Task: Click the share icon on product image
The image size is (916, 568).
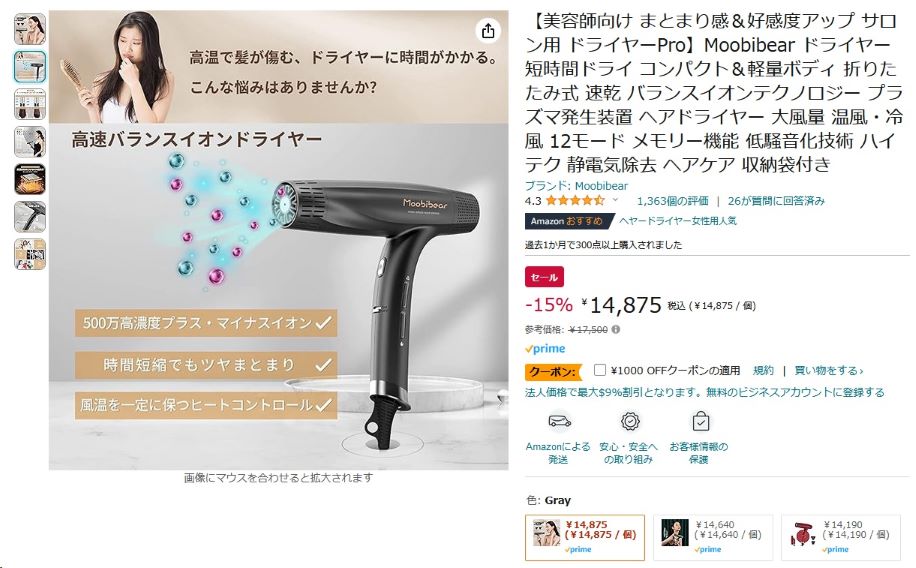Action: tap(488, 31)
